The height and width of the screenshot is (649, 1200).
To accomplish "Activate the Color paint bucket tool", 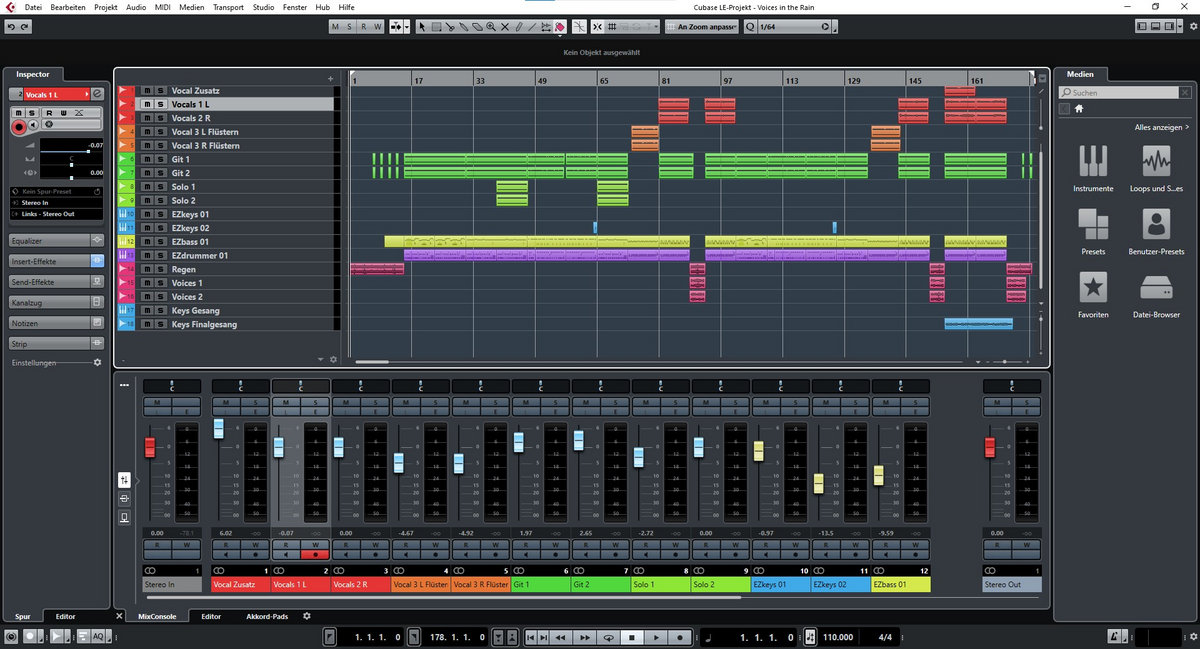I will click(559, 26).
